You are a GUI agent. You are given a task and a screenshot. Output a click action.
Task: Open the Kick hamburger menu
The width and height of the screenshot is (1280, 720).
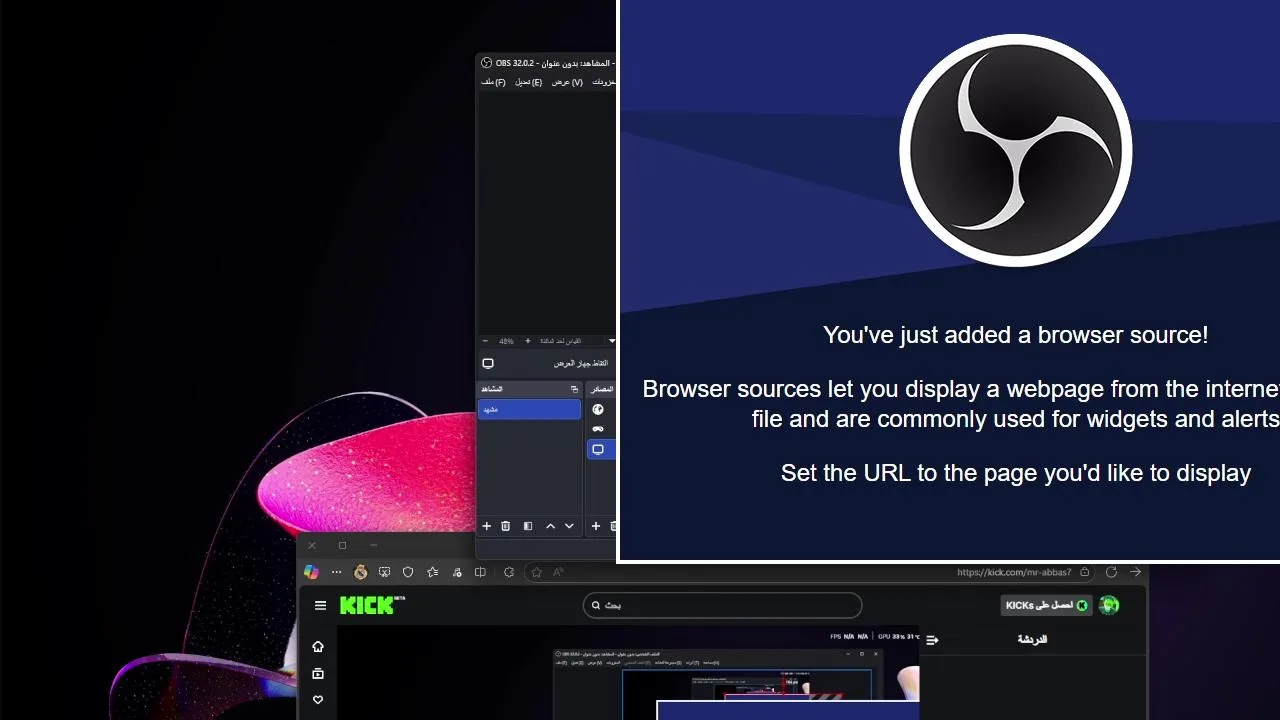click(320, 605)
